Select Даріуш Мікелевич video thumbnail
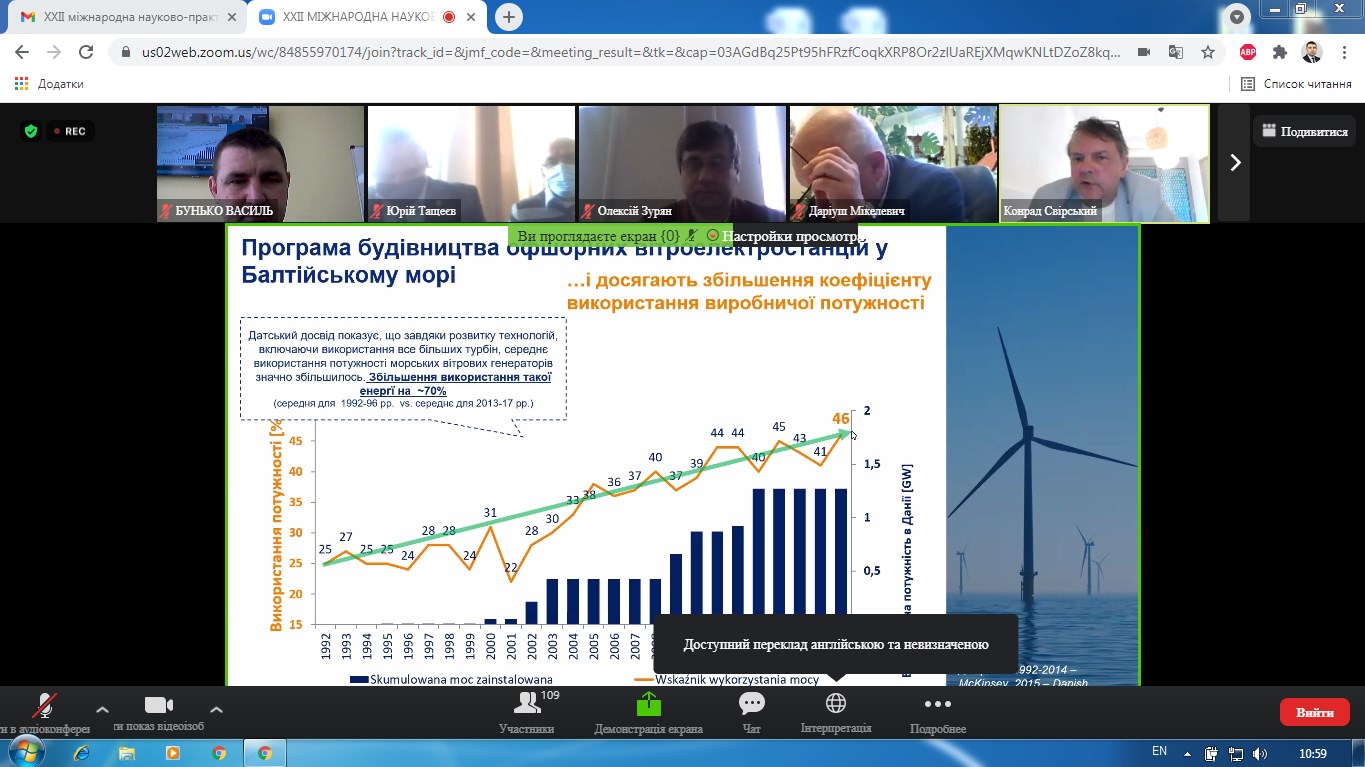Image resolution: width=1365 pixels, height=767 pixels. [x=893, y=163]
